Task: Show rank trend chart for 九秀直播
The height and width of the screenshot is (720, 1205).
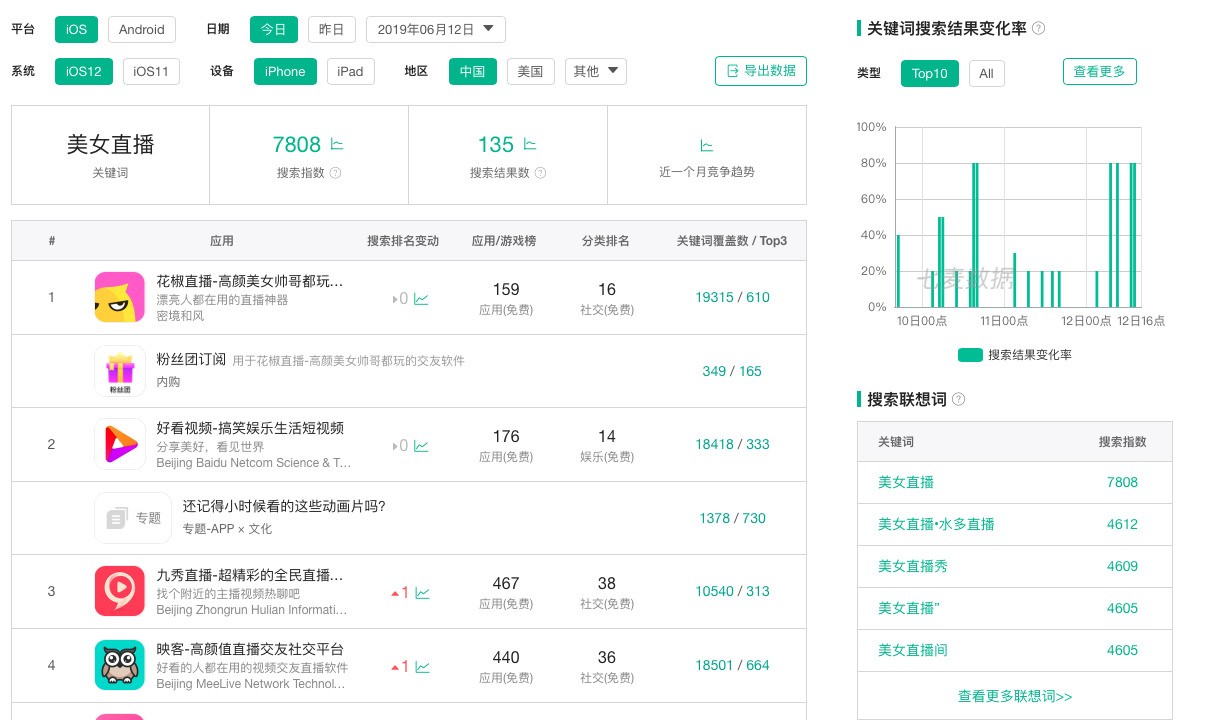Action: [422, 592]
